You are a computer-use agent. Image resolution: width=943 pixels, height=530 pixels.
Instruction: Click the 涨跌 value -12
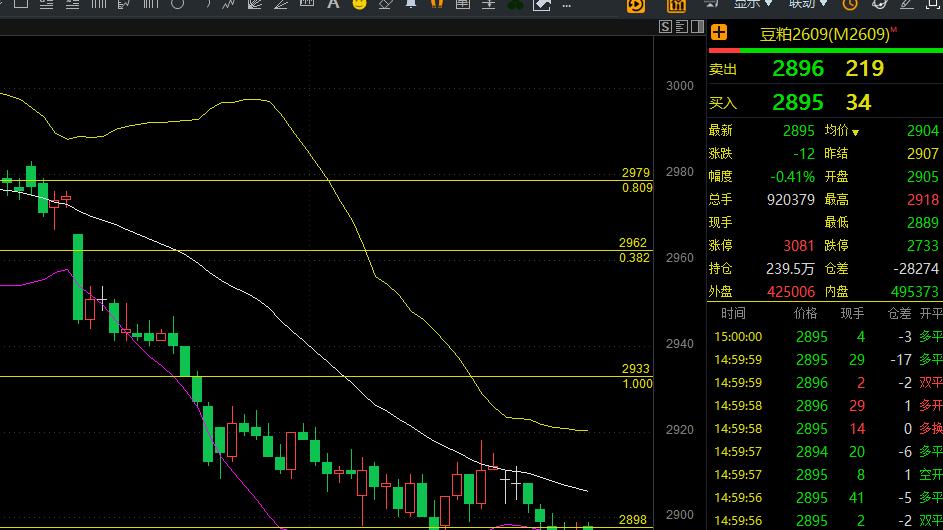coord(803,153)
